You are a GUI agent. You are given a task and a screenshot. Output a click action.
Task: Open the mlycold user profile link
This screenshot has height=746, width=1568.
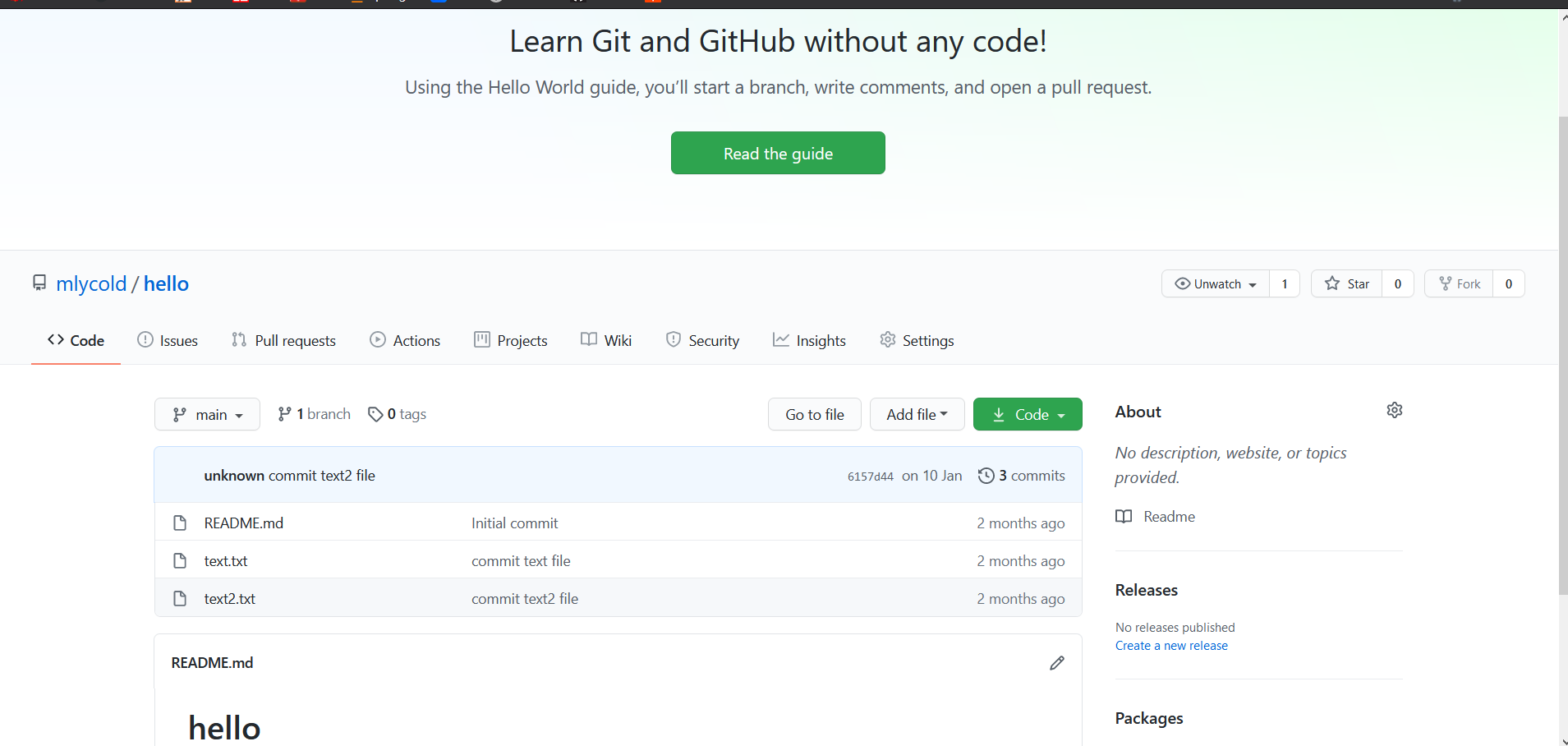[x=91, y=283]
